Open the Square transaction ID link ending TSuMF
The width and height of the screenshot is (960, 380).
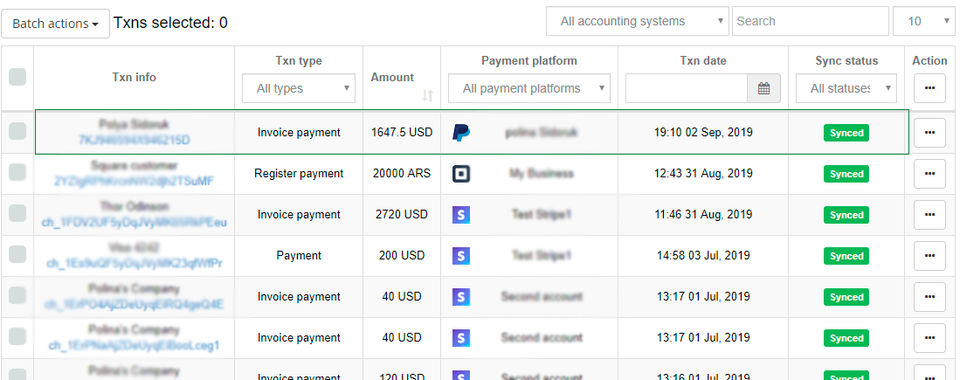[134, 181]
